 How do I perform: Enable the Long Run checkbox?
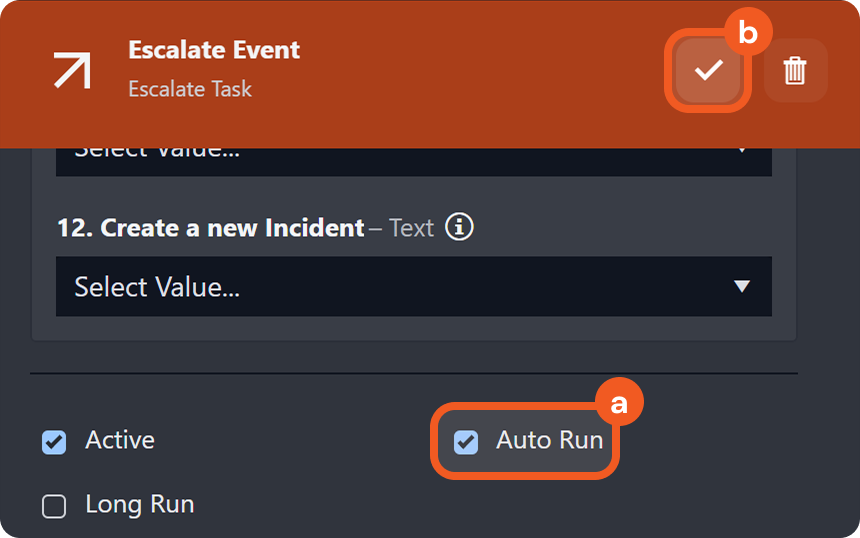click(54, 506)
